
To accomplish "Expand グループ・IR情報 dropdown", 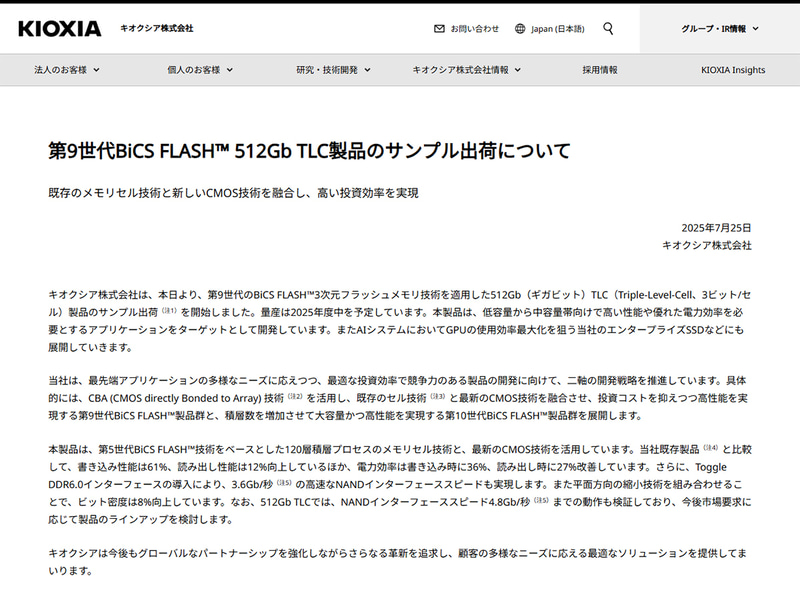I will coord(720,29).
